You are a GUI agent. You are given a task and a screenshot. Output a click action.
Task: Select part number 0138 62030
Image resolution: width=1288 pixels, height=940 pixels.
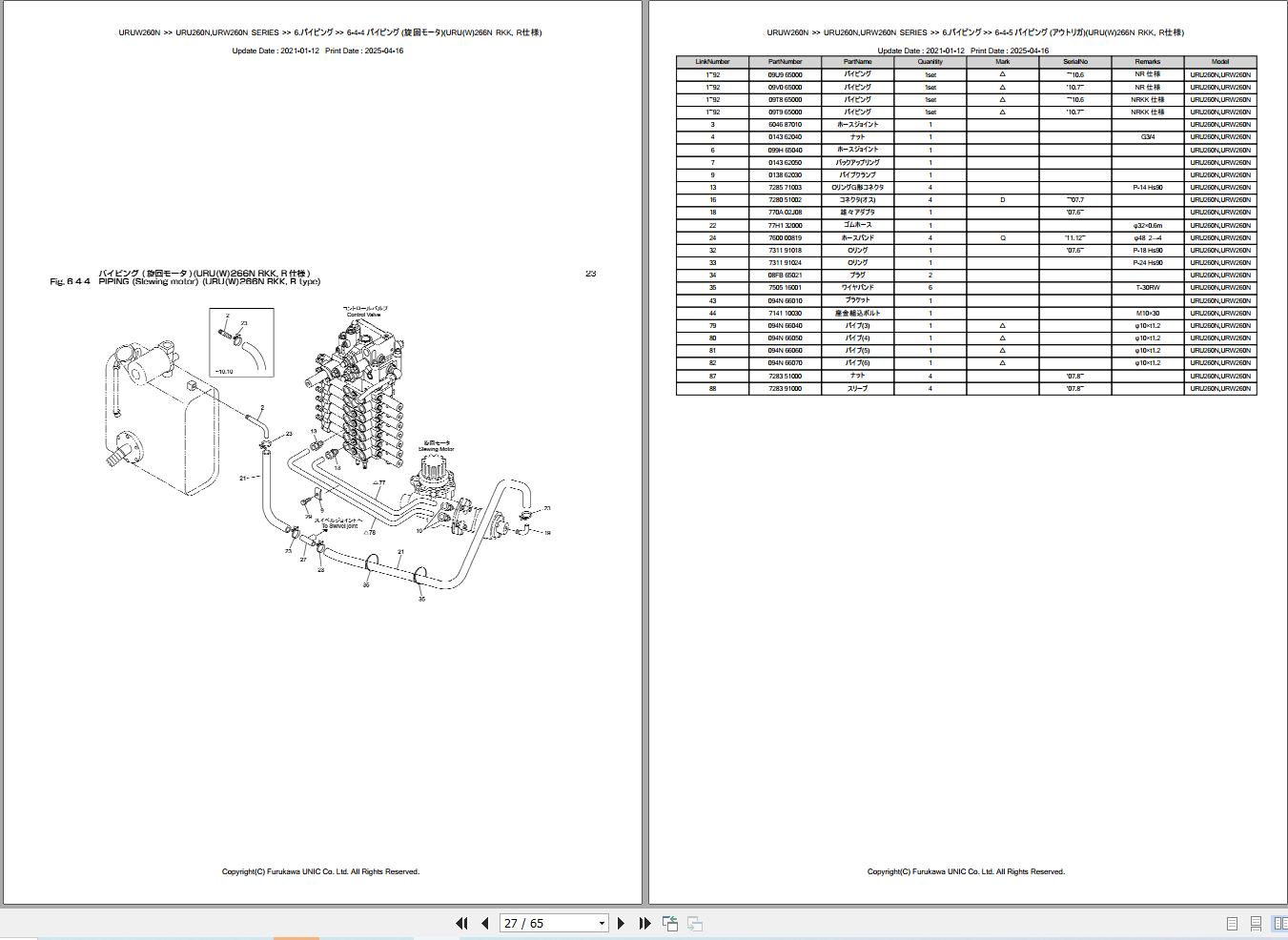pos(785,174)
